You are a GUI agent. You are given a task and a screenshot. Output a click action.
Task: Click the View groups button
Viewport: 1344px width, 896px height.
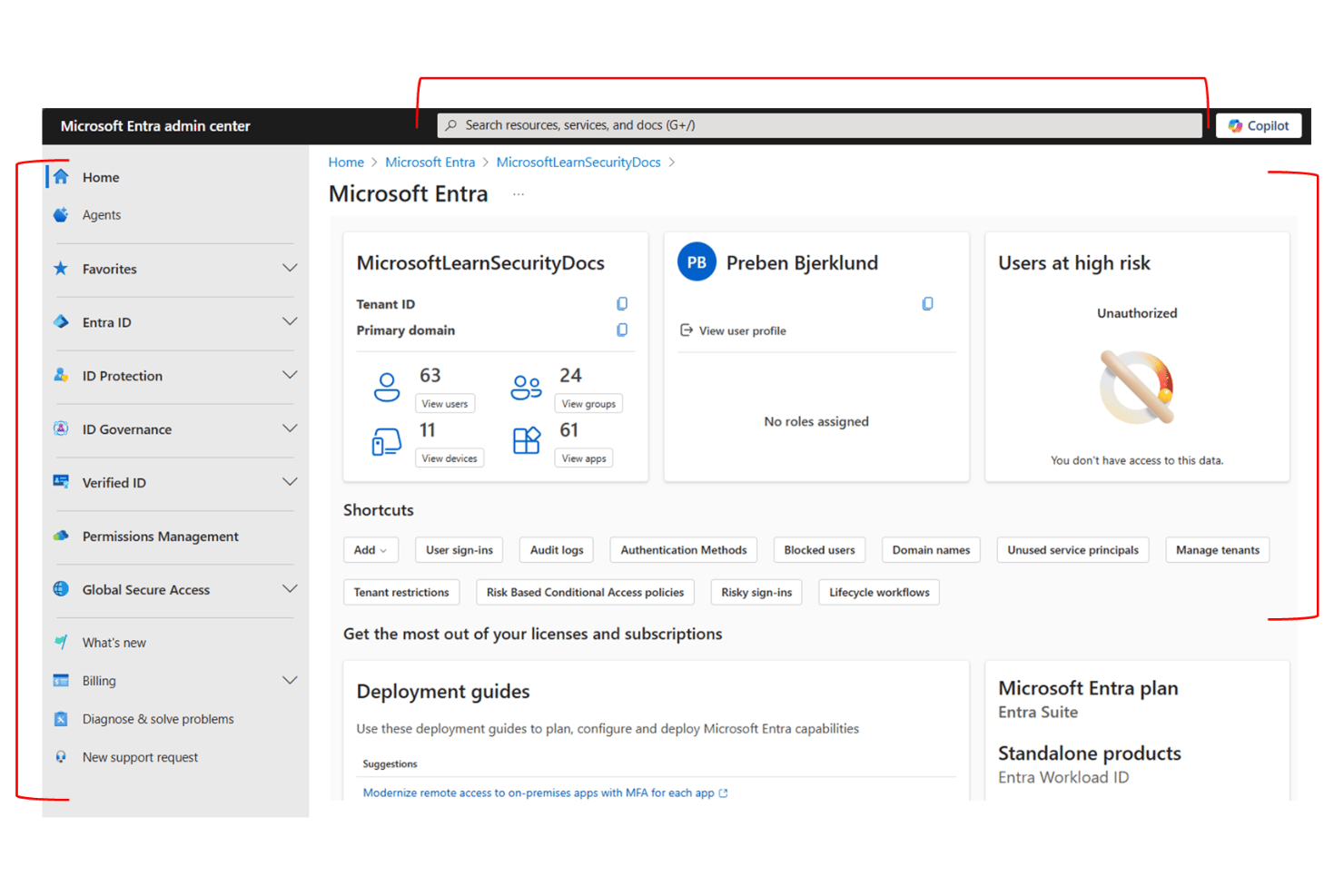588,404
